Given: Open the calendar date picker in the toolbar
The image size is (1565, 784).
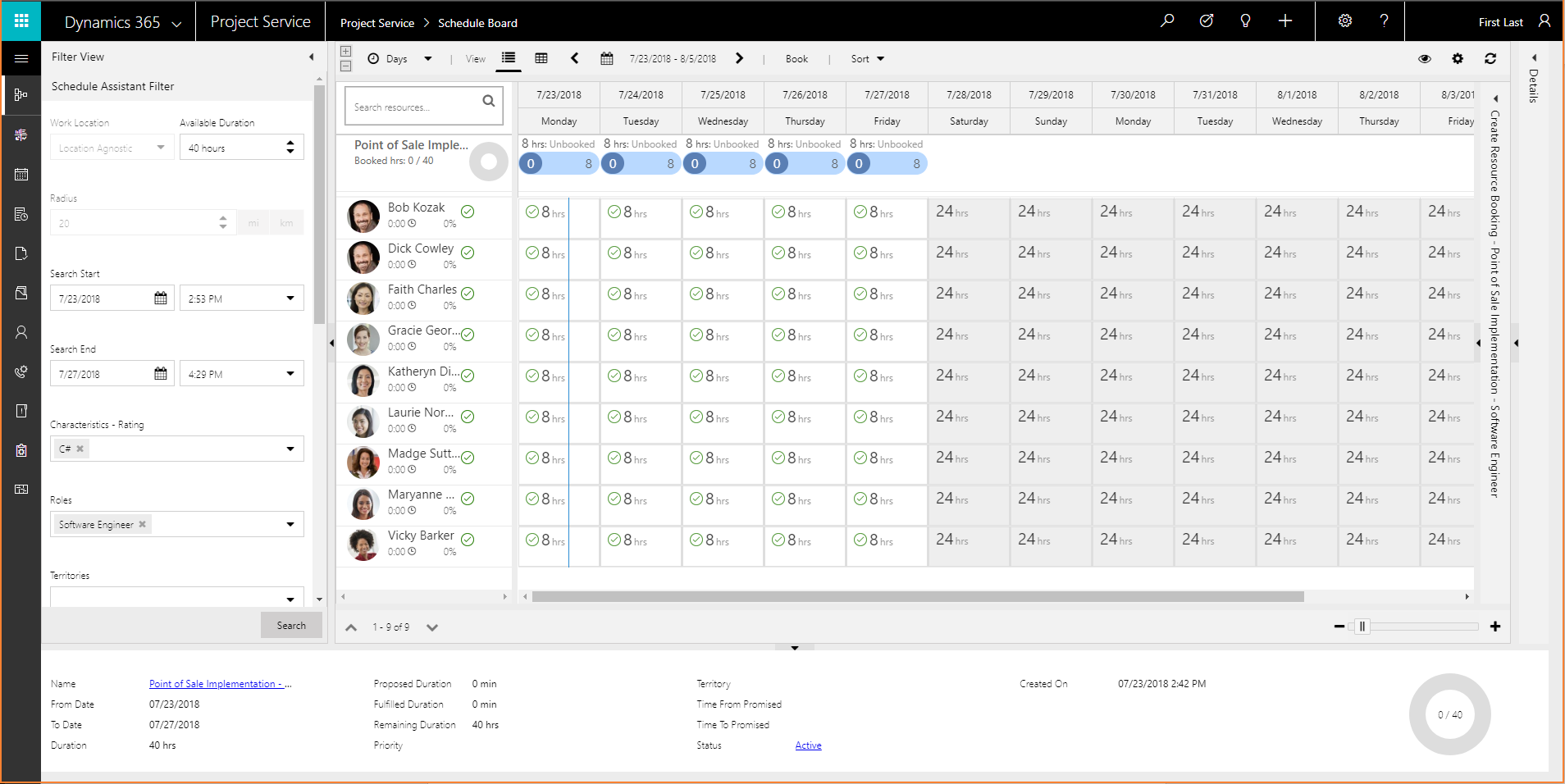Looking at the screenshot, I should click(x=607, y=58).
